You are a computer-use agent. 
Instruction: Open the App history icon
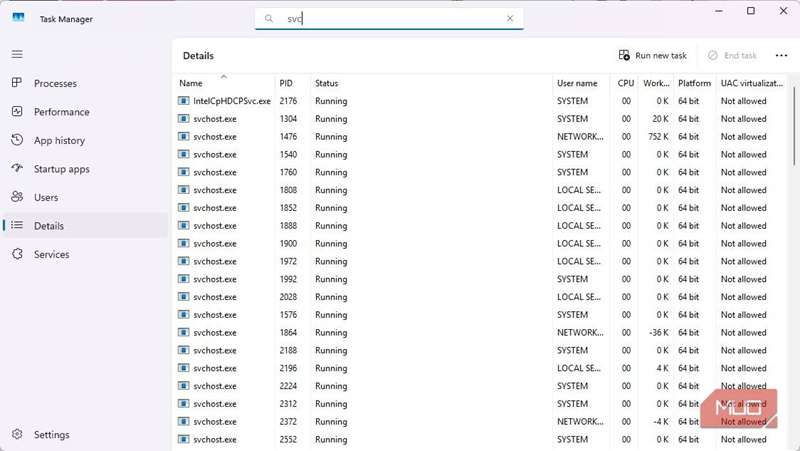pyautogui.click(x=17, y=140)
